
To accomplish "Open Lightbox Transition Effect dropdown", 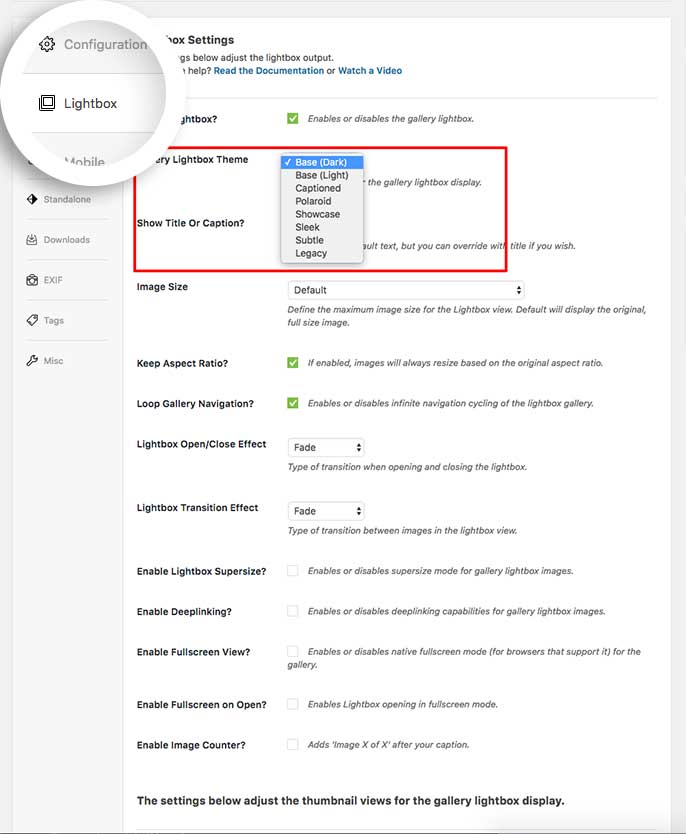I will (x=326, y=511).
